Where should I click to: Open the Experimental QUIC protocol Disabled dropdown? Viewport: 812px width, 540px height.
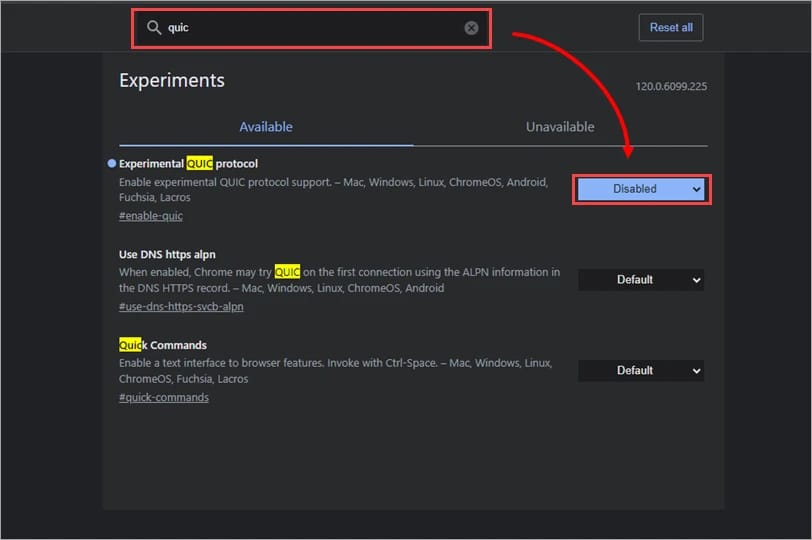tap(641, 188)
